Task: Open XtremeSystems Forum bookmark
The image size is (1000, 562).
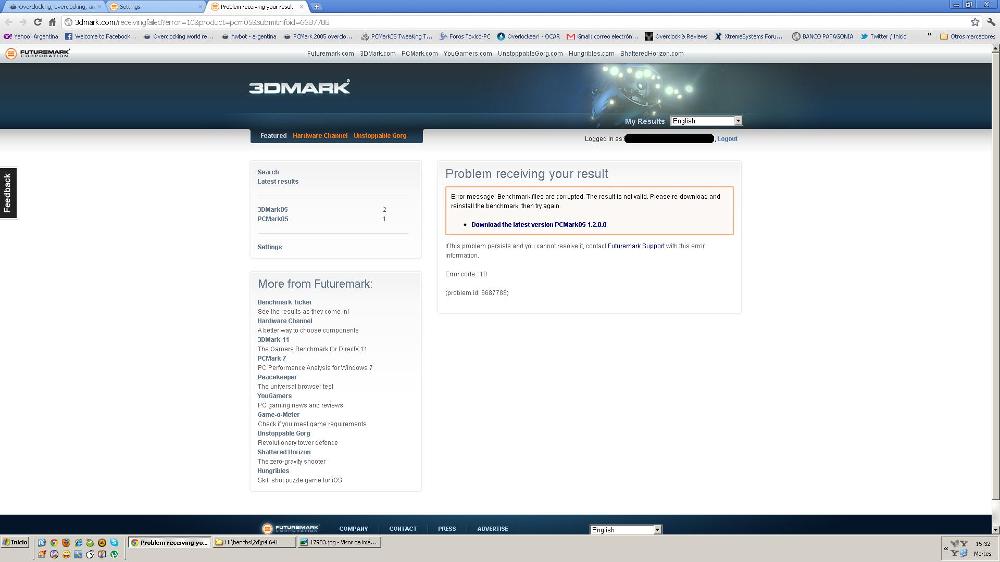Action: 748,36
